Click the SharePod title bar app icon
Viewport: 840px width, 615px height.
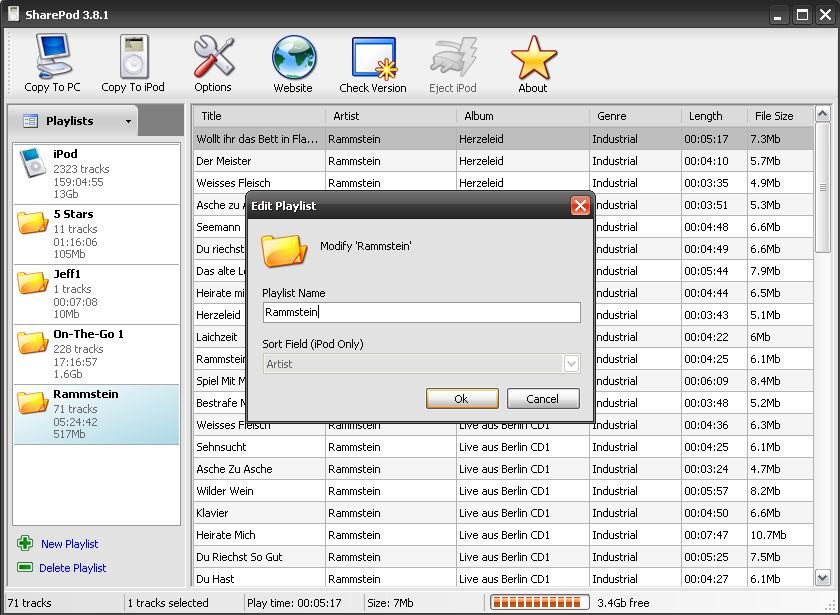pos(13,14)
